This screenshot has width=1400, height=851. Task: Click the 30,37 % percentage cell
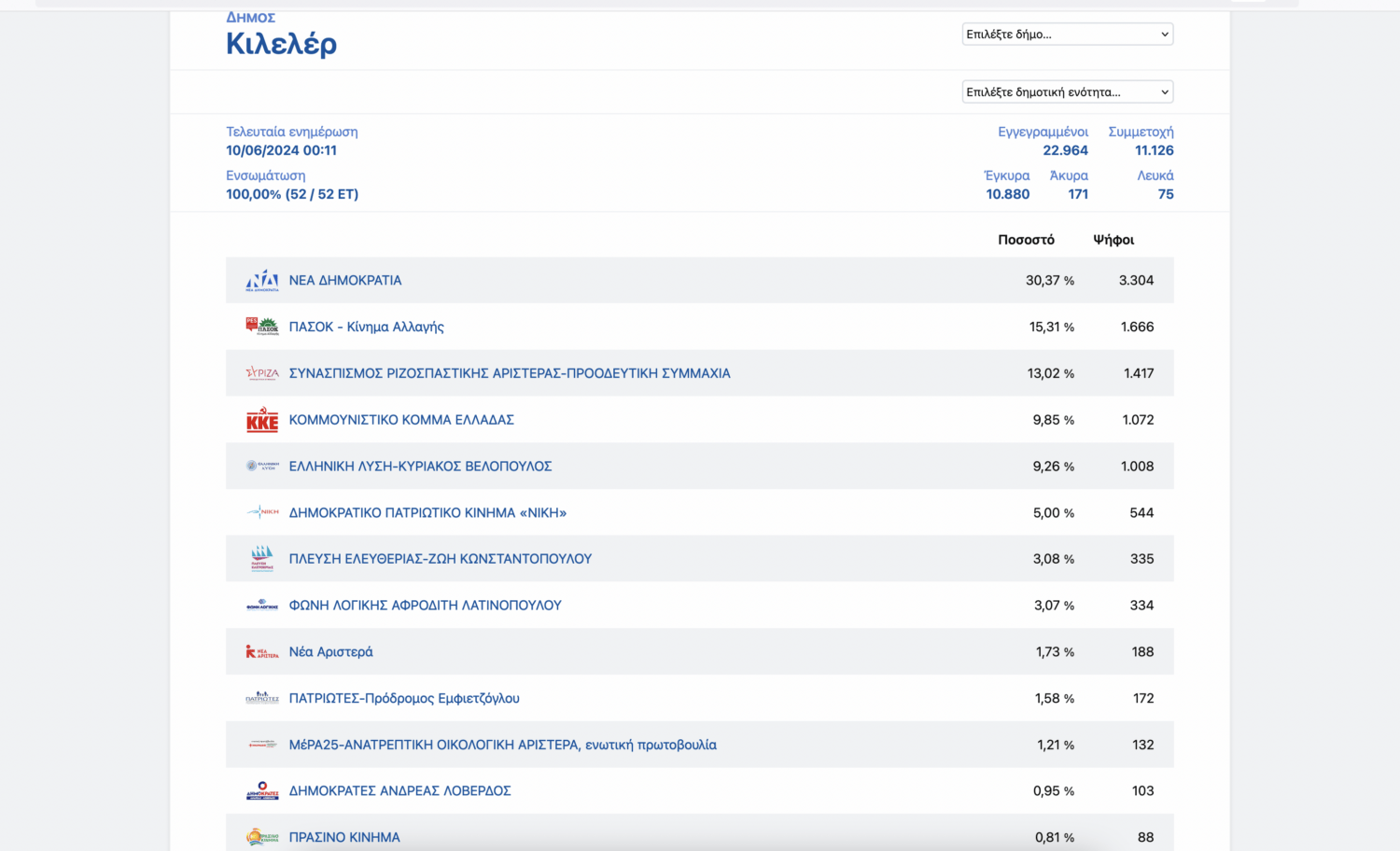(1050, 280)
